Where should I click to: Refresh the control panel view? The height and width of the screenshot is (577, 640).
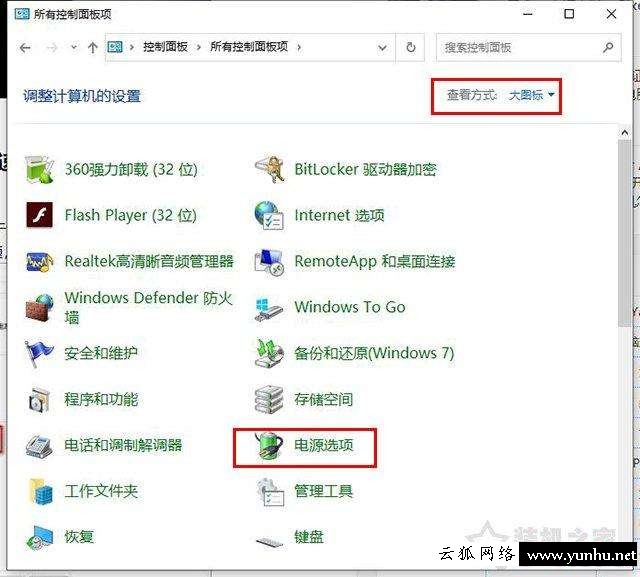coord(411,48)
